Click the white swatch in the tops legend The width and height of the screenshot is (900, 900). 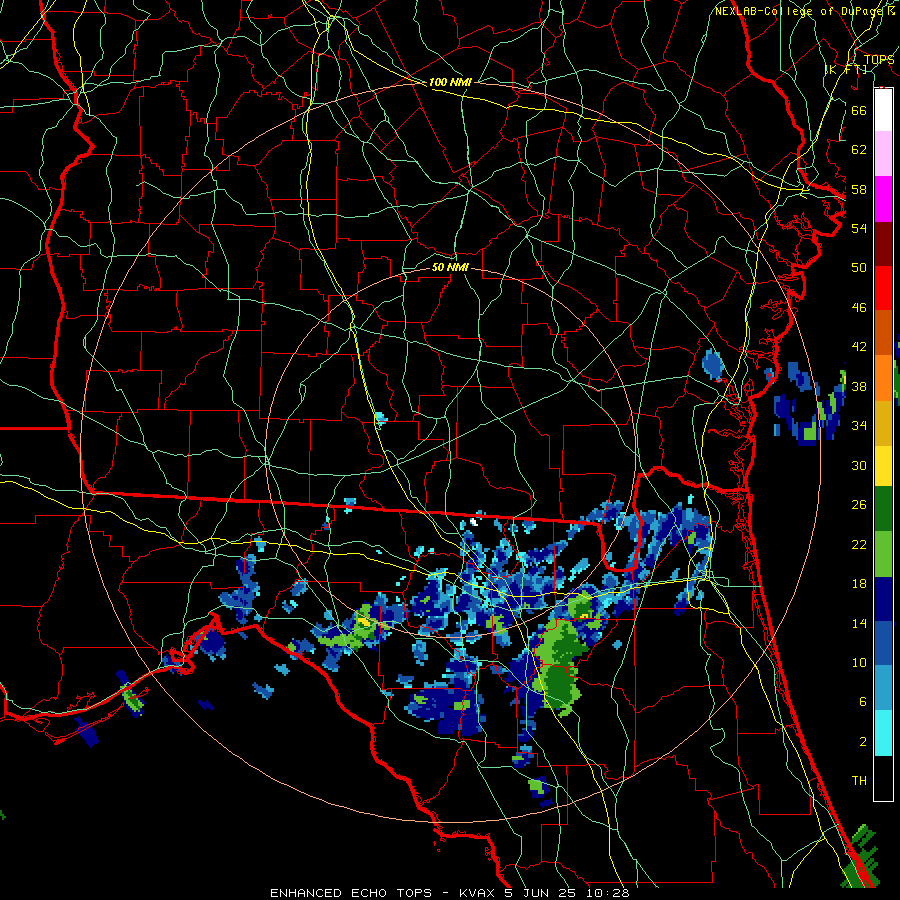883,110
